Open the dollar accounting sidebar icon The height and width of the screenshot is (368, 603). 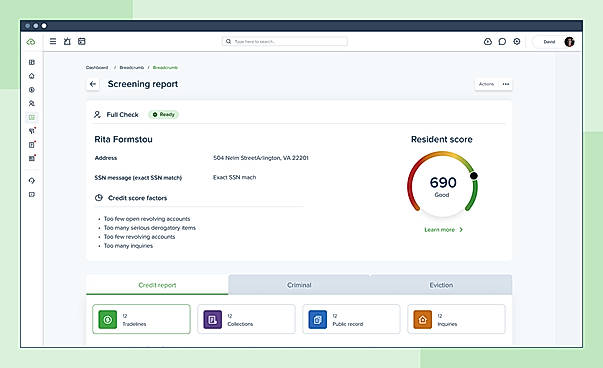click(x=32, y=90)
